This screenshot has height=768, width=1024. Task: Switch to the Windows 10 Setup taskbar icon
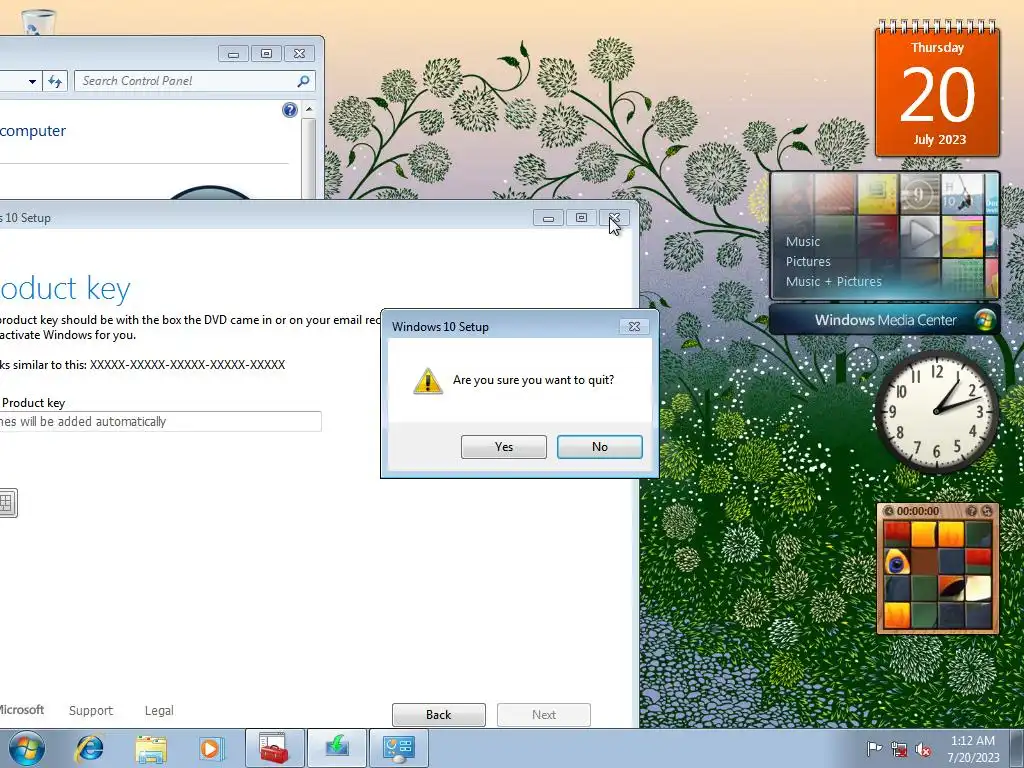[x=337, y=748]
